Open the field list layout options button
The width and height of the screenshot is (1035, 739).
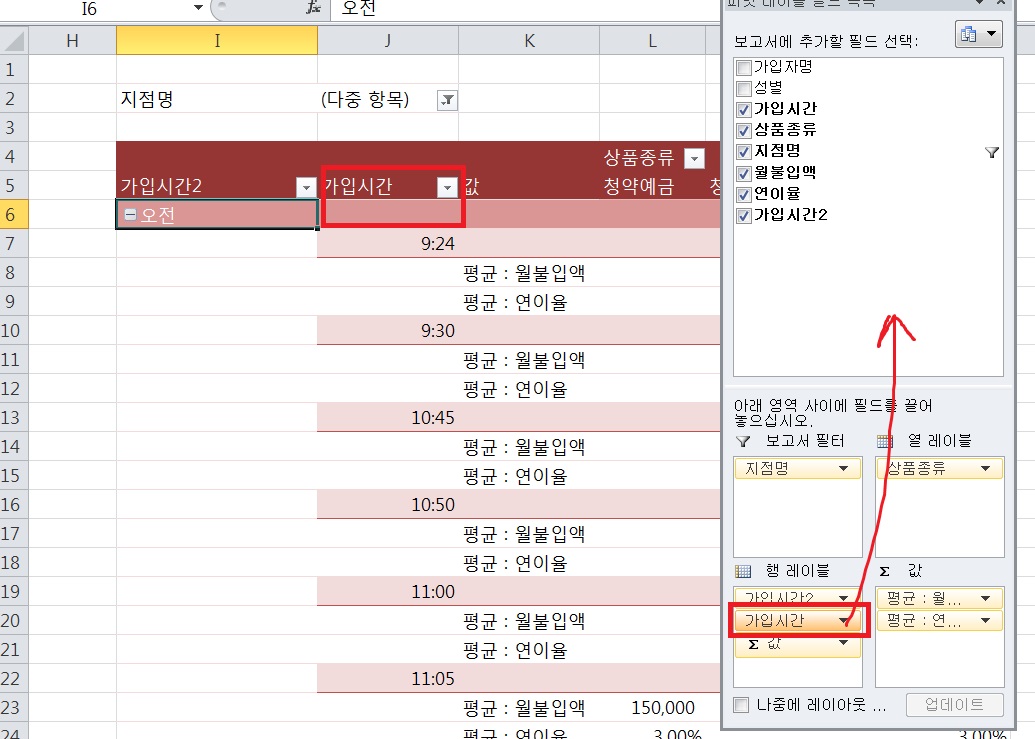click(x=979, y=34)
